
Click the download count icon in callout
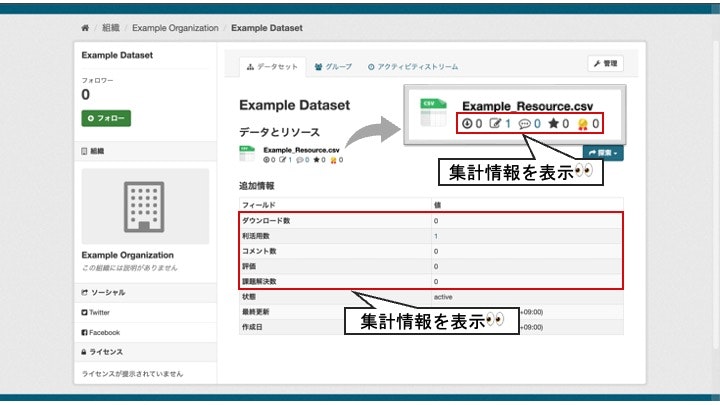pos(467,124)
